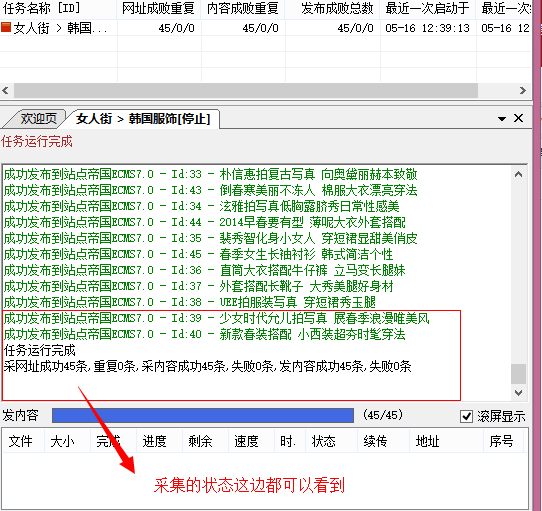Click the 状态 column header
The width and height of the screenshot is (542, 511).
coord(324,442)
